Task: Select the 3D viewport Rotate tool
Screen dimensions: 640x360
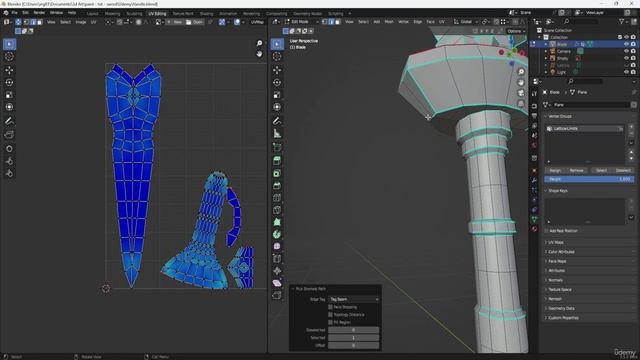Action: pos(277,82)
